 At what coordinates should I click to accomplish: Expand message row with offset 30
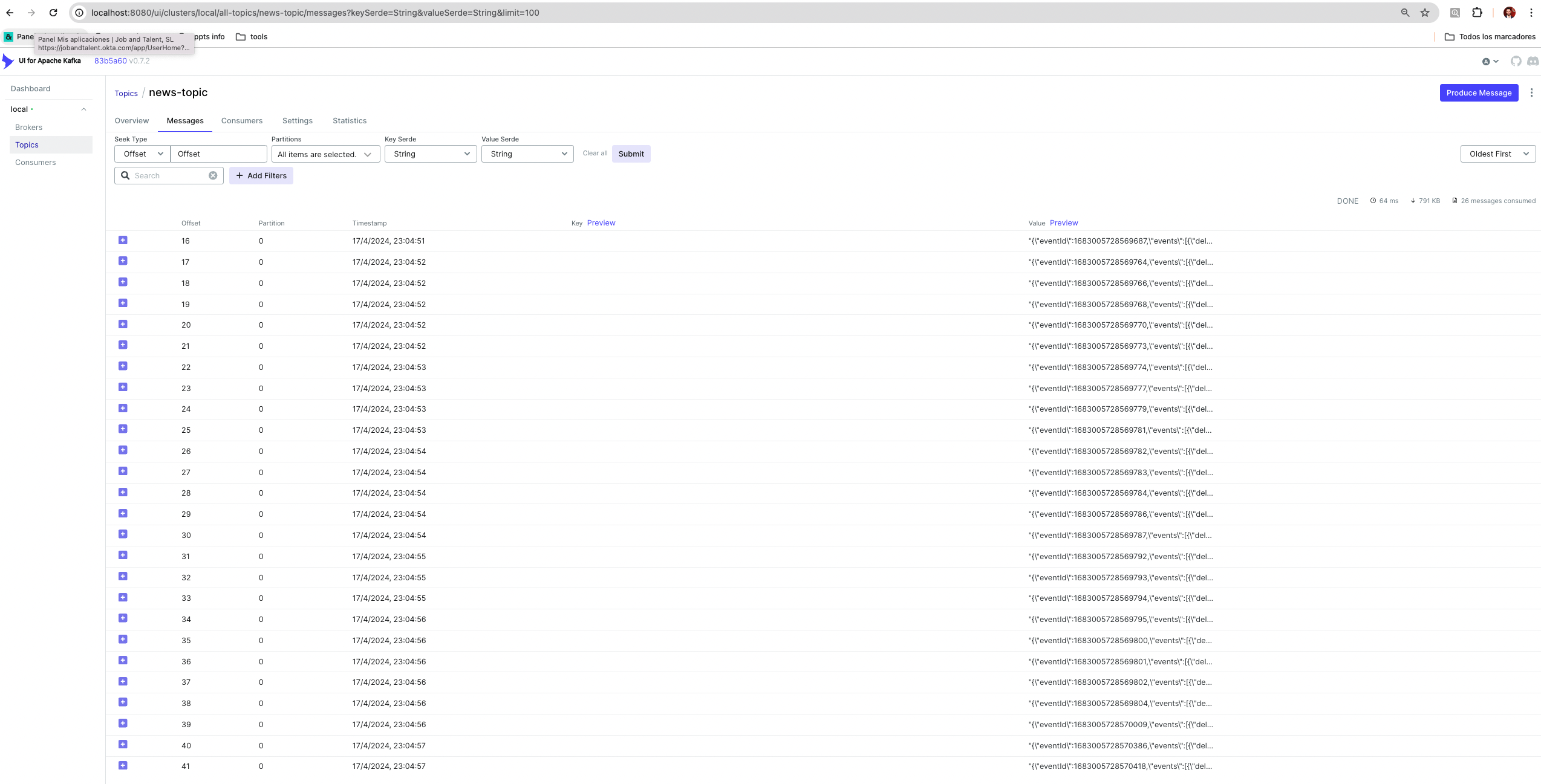[123, 534]
